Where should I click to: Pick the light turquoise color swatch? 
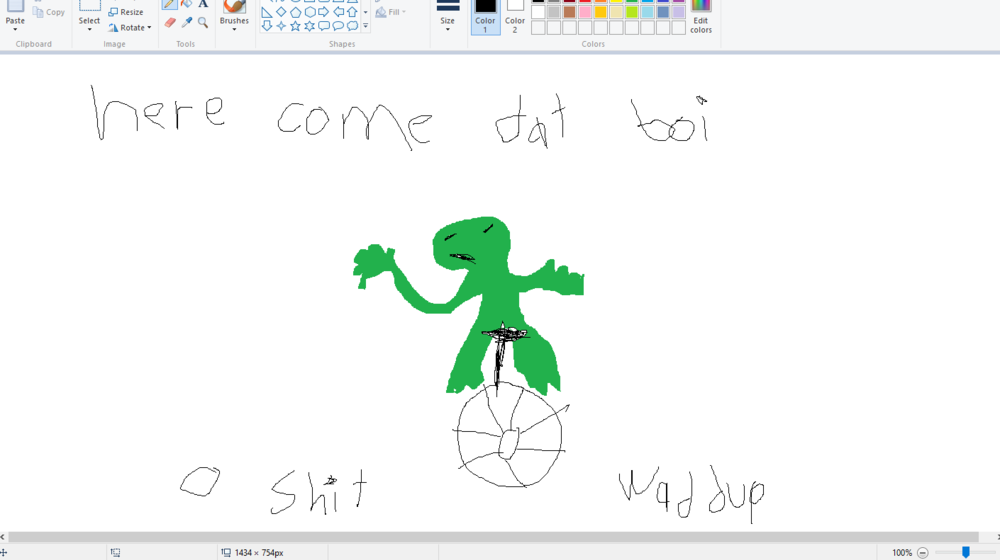coord(647,12)
